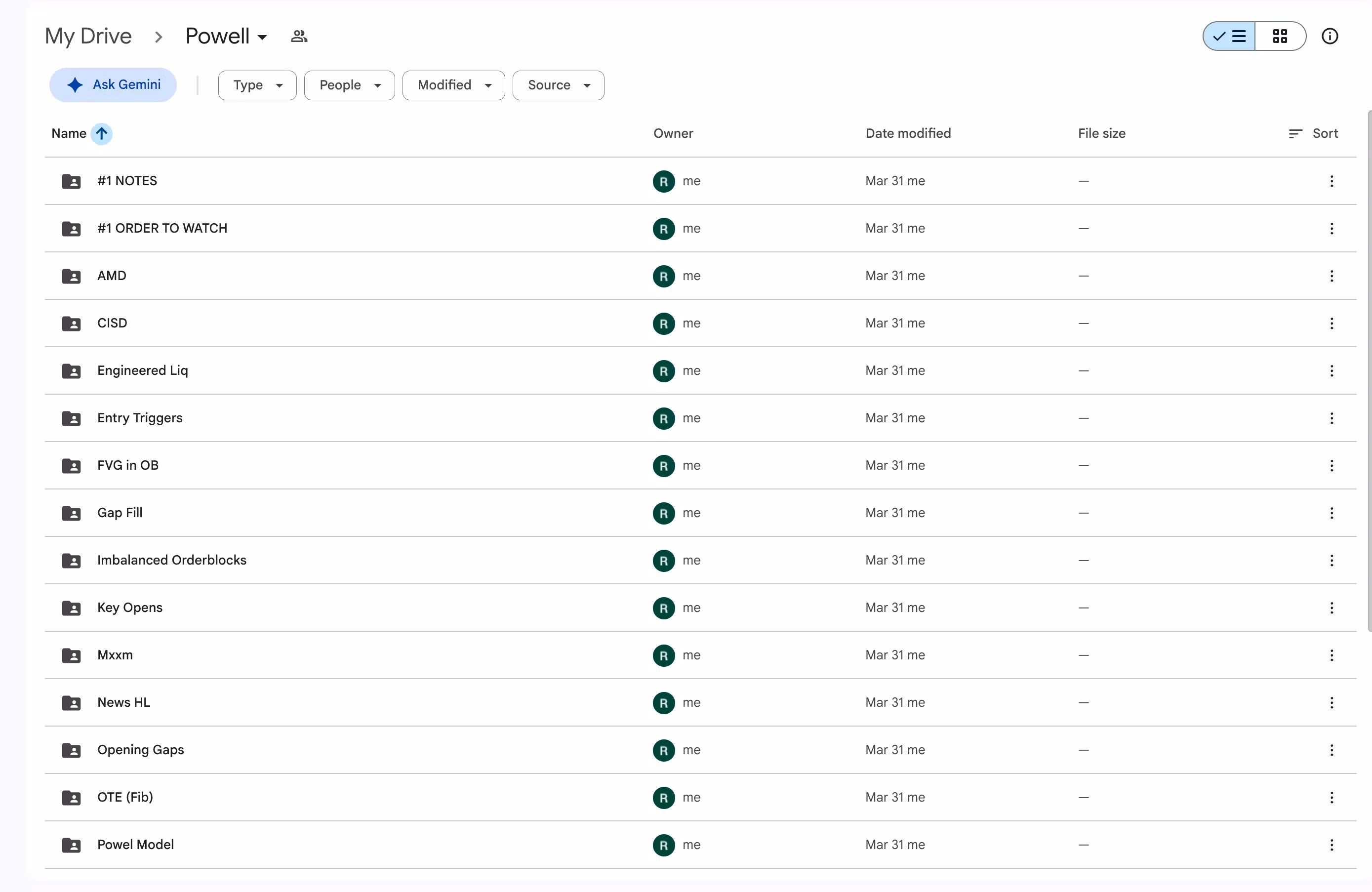Click the view details info icon

[x=1330, y=37]
